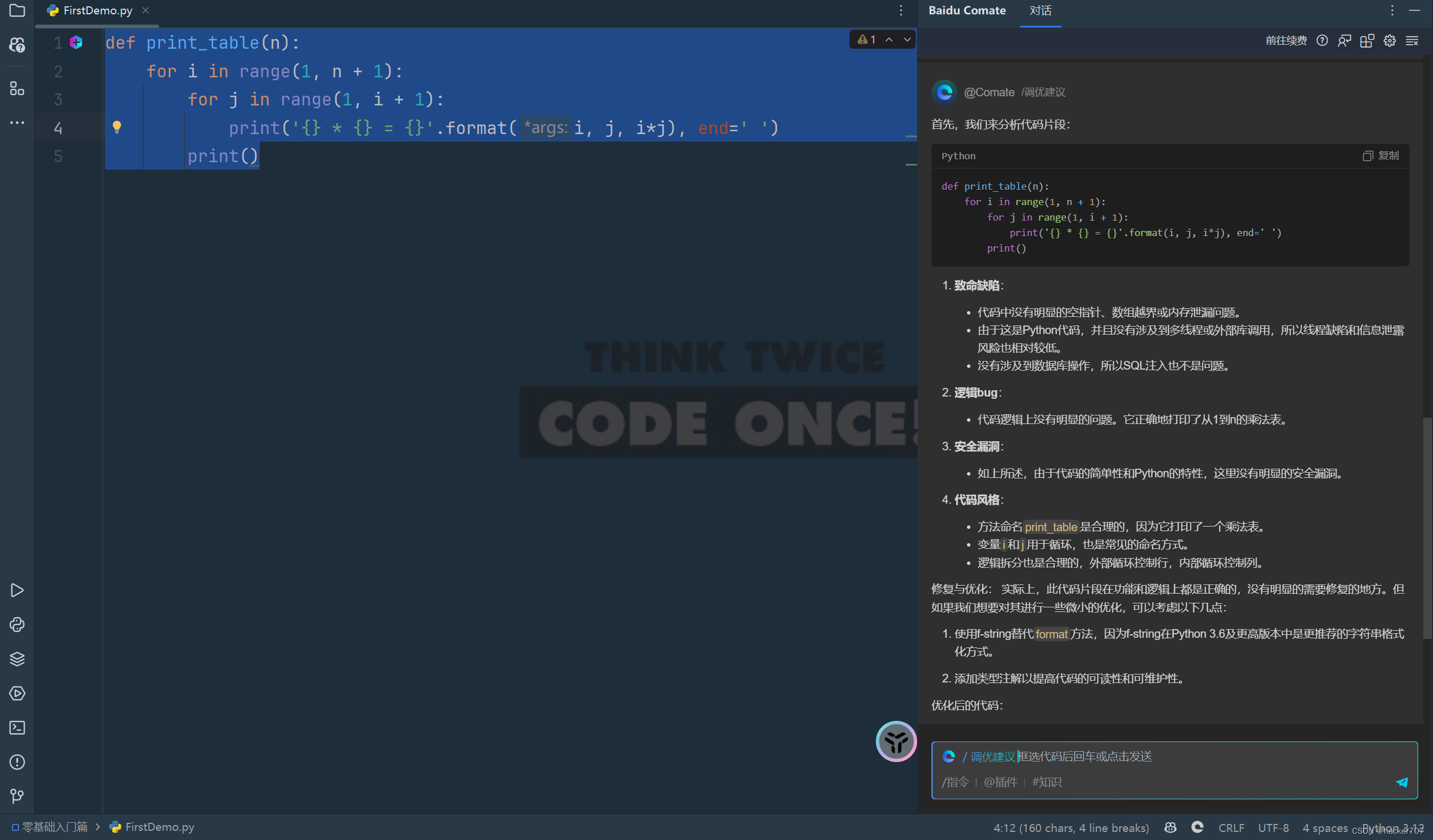Open cursor position 4:12 go-to-line
This screenshot has height=840, width=1433.
(x=1071, y=828)
